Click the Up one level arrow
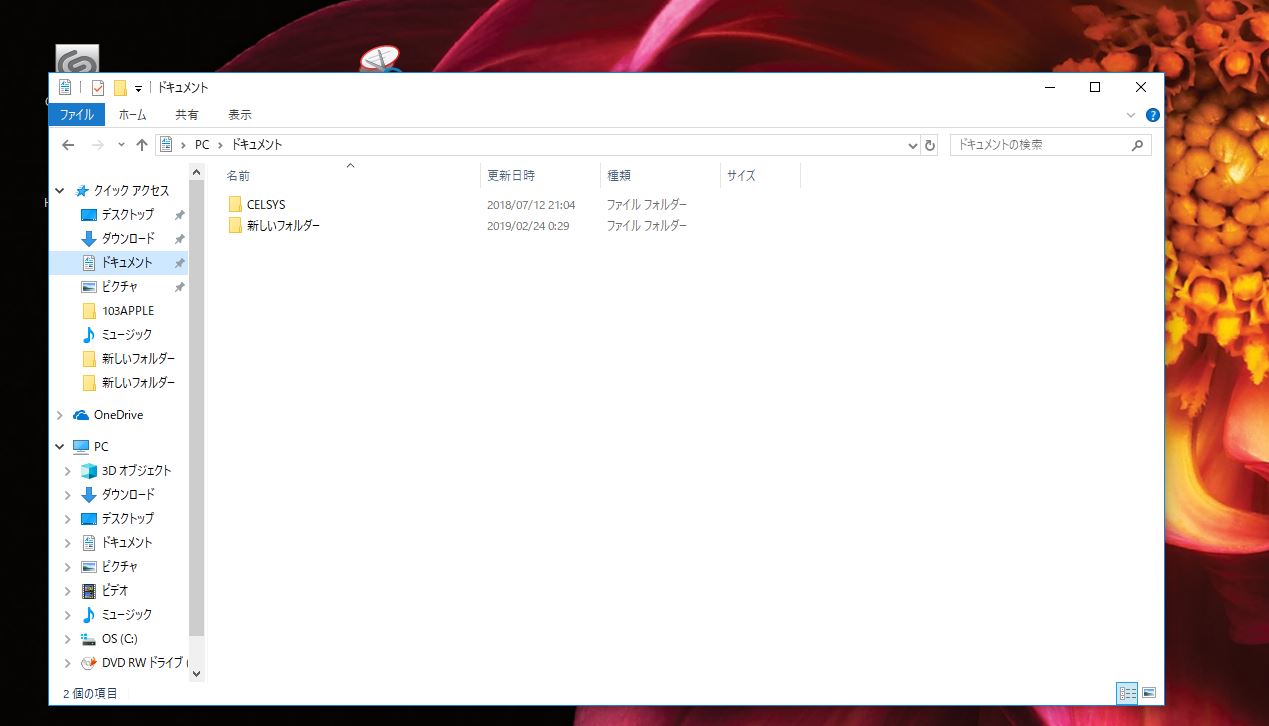The height and width of the screenshot is (726, 1269). 142,145
